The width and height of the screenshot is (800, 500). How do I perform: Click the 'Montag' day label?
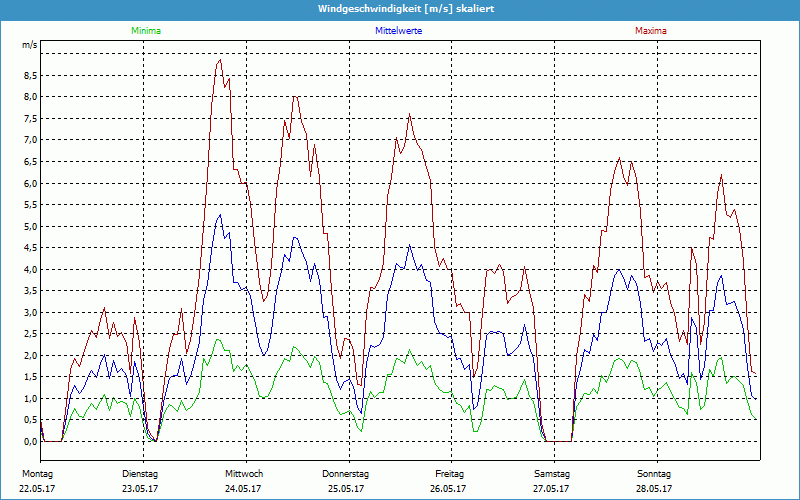(x=37, y=474)
